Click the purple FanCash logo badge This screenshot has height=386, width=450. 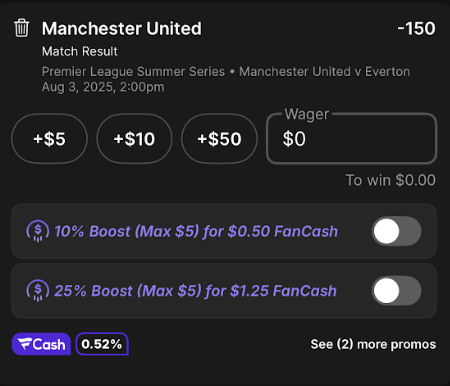tap(41, 344)
